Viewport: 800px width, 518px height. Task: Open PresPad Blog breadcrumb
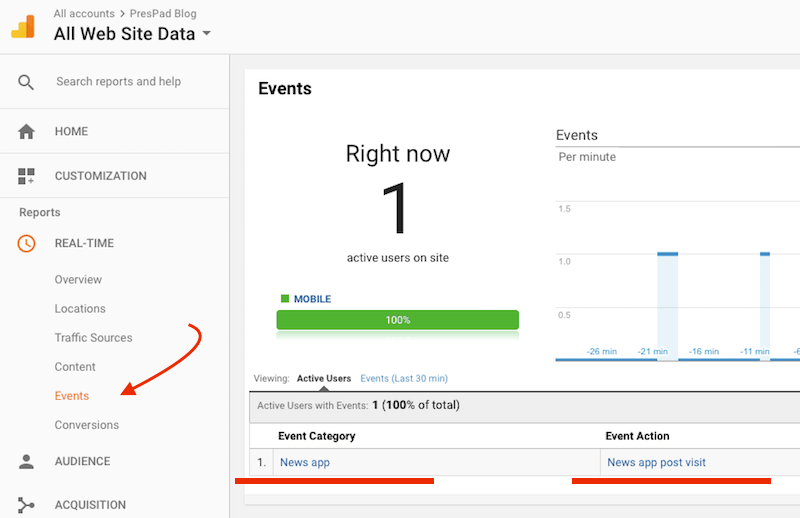(x=163, y=13)
